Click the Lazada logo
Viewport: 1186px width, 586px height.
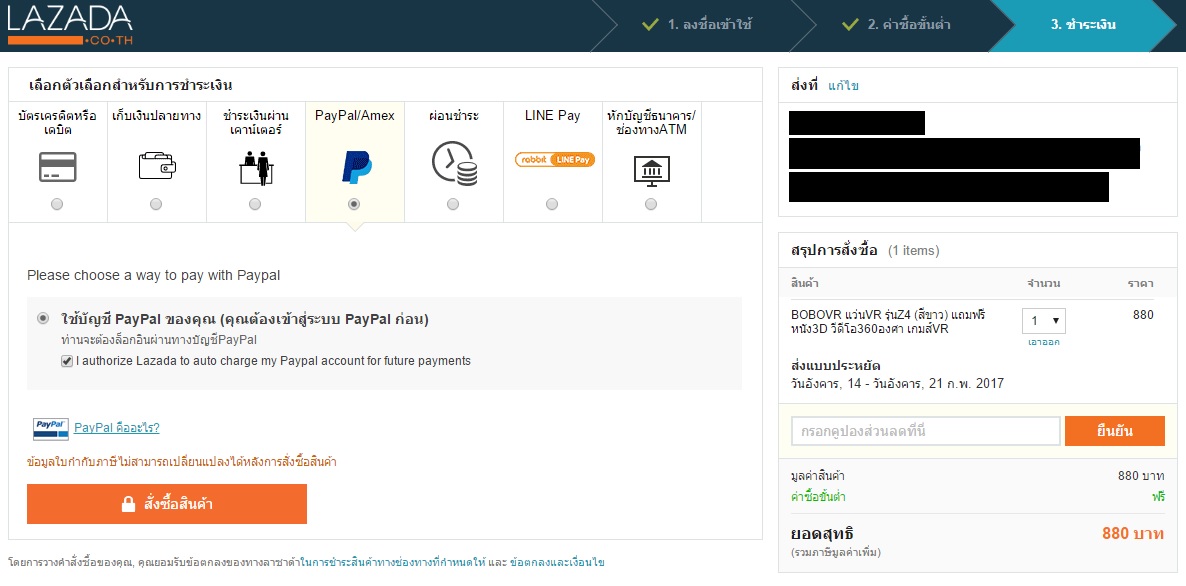tap(70, 25)
